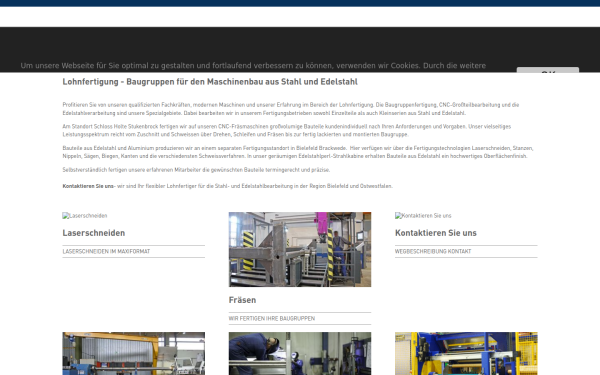
Task: Open the broken Kontaktieren Sie uns image placeholder
Action: pos(423,216)
